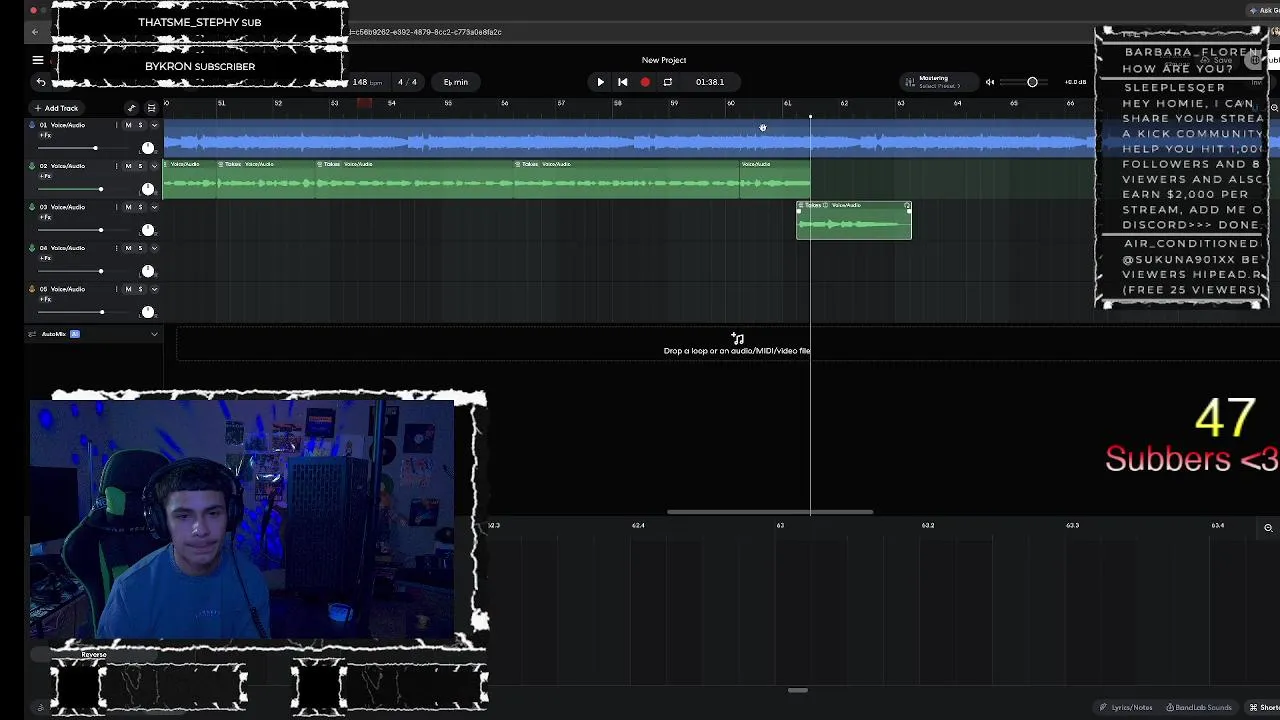The width and height of the screenshot is (1280, 720).
Task: Toggle track height view icon
Action: click(x=151, y=108)
